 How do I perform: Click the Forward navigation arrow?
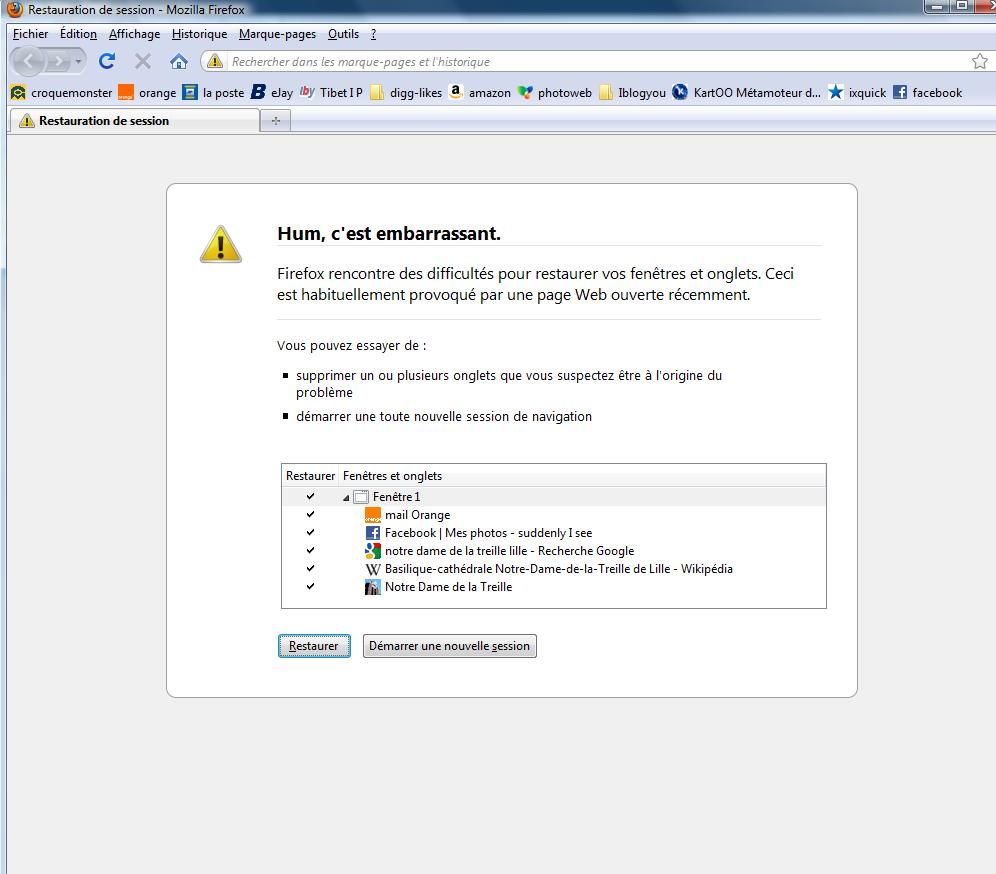(59, 62)
